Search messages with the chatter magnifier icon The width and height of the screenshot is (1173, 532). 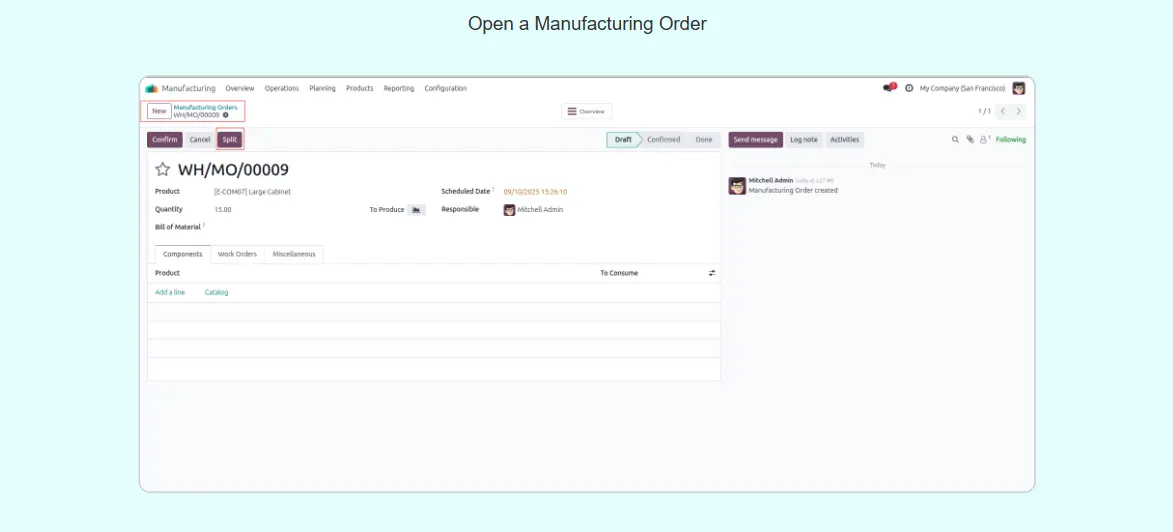[955, 140]
